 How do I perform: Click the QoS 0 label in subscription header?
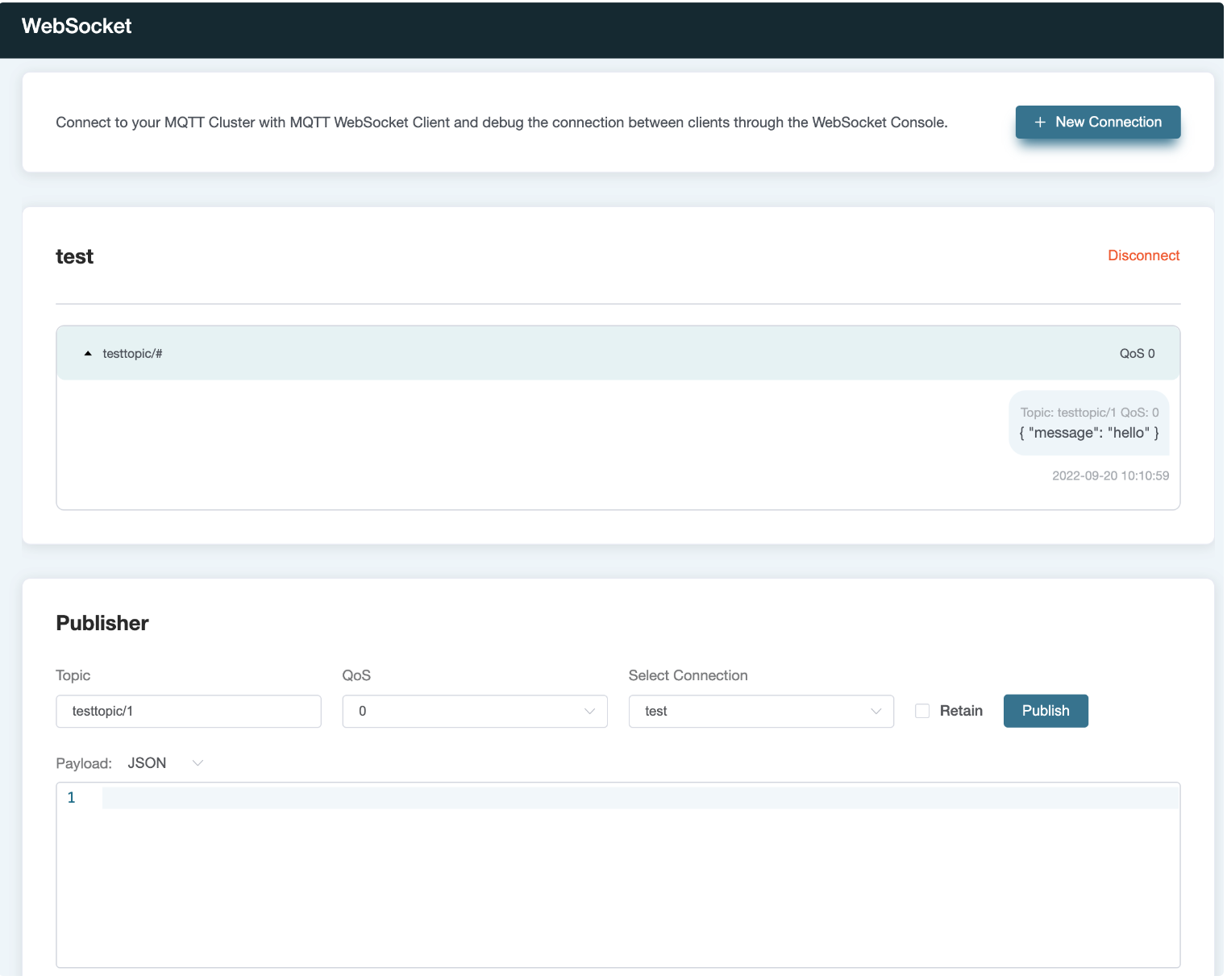pyautogui.click(x=1137, y=354)
